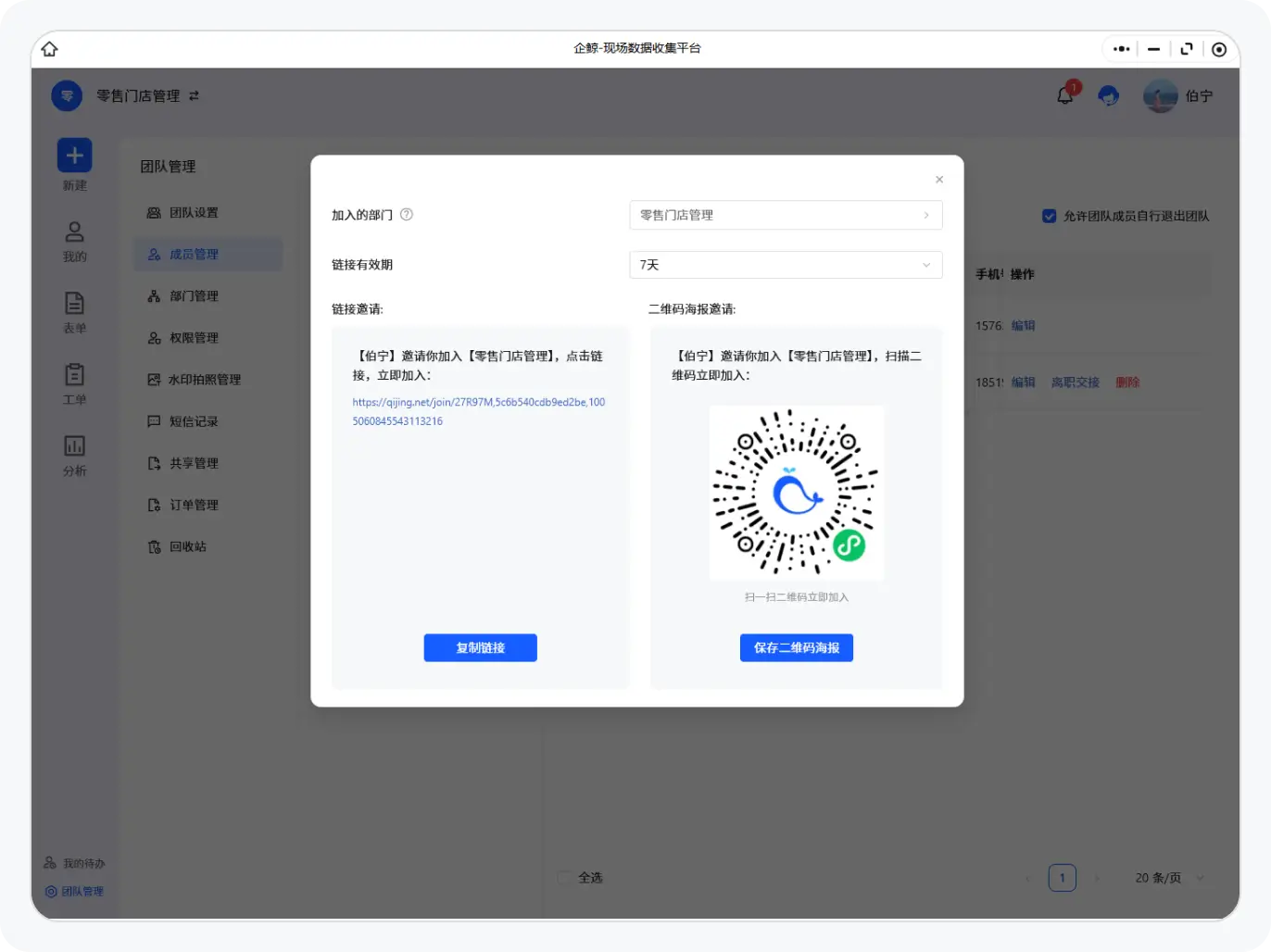Switch team using the swap arrows icon
1271x952 pixels.
[x=194, y=95]
